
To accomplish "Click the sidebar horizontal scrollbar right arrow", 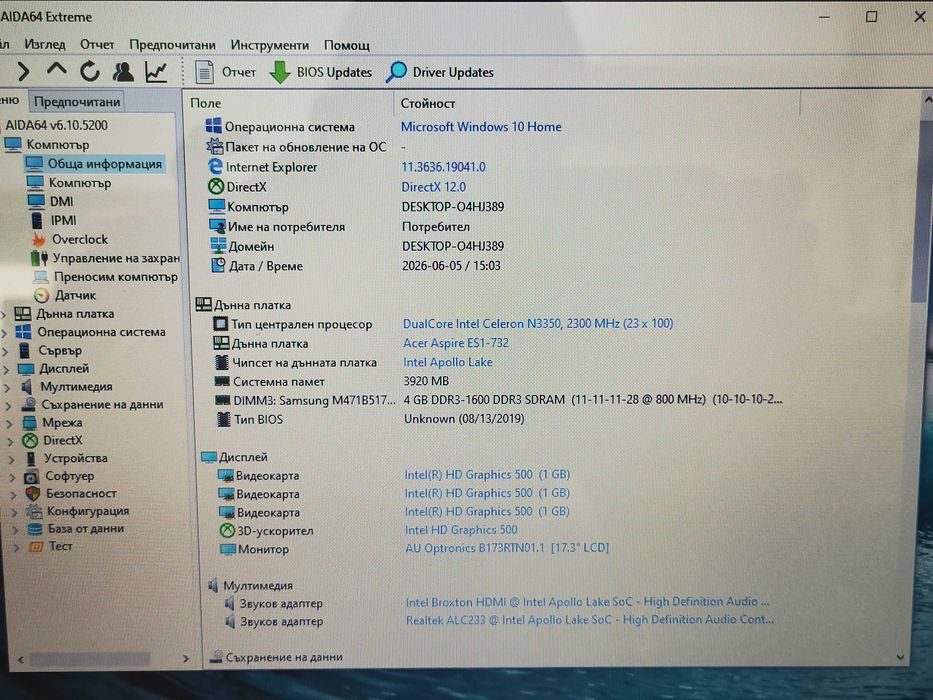I will coord(186,658).
